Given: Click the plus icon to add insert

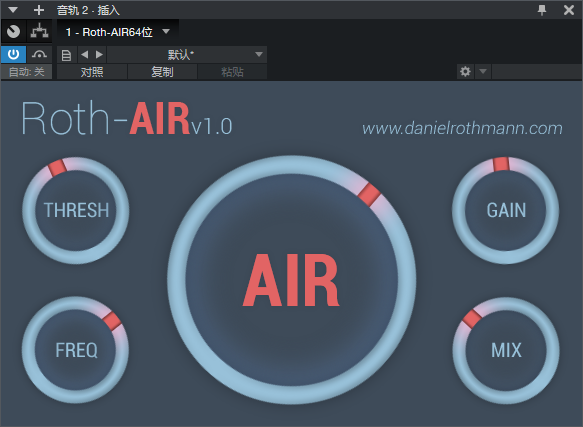Looking at the screenshot, I should tap(39, 10).
